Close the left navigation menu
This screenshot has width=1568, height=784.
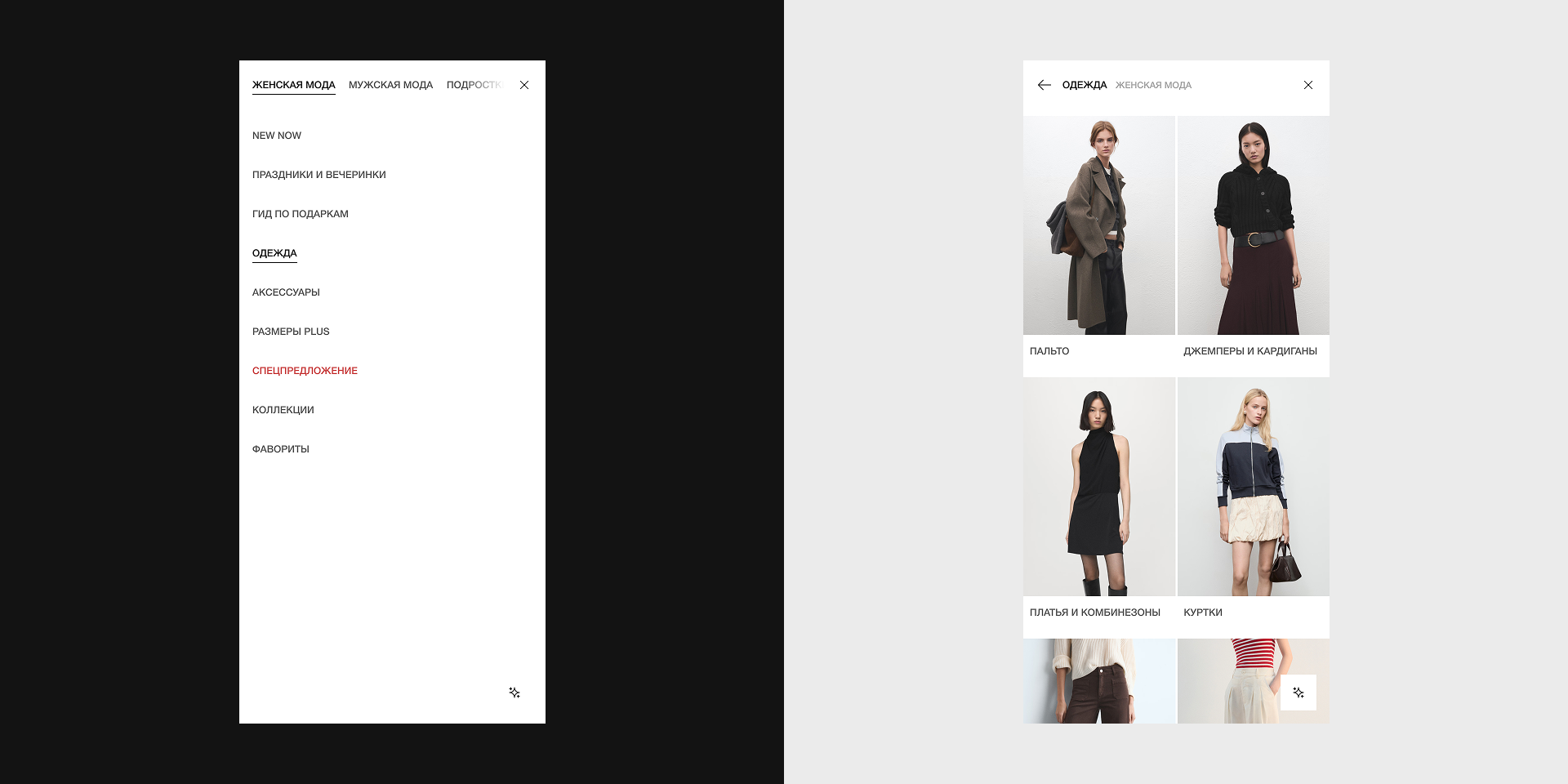[524, 85]
